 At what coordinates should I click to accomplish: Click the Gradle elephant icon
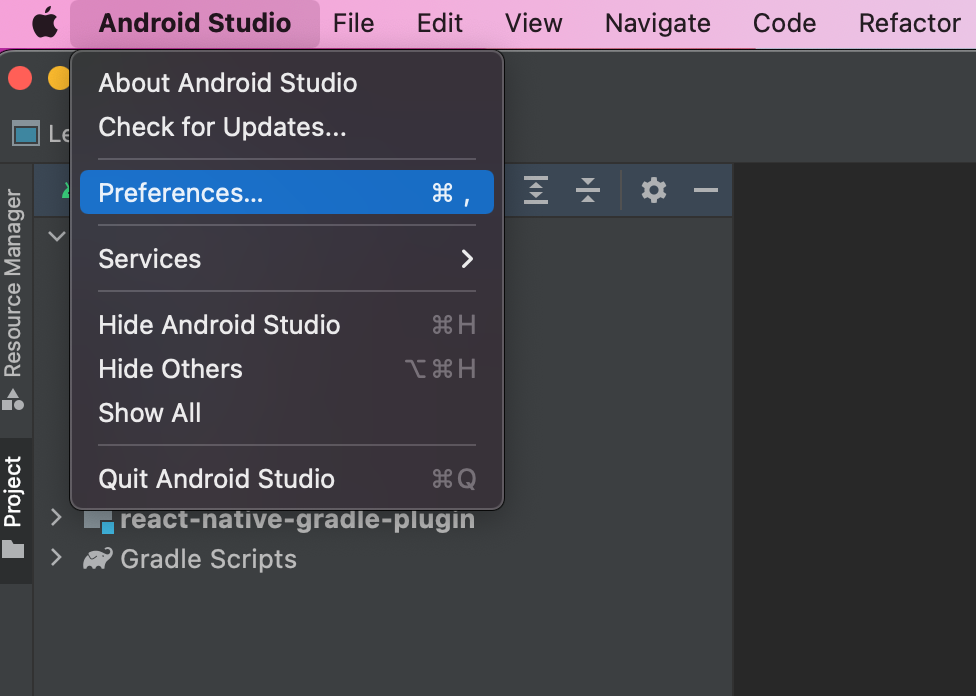tap(98, 559)
